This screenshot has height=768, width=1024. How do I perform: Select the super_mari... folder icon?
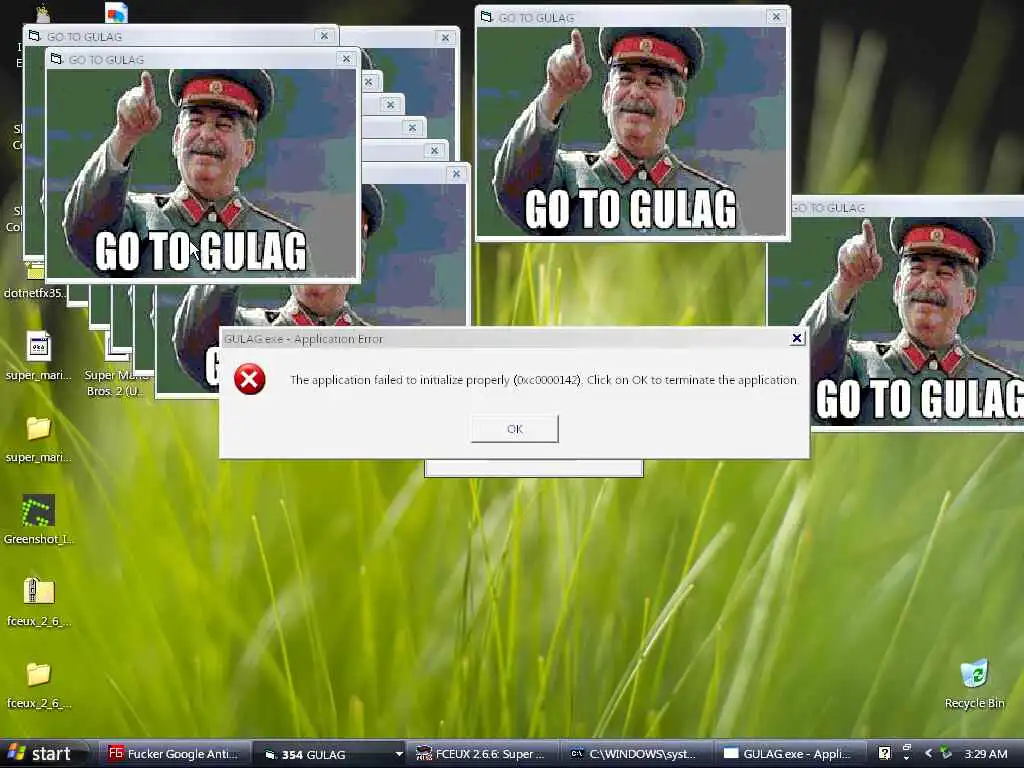pyautogui.click(x=39, y=438)
